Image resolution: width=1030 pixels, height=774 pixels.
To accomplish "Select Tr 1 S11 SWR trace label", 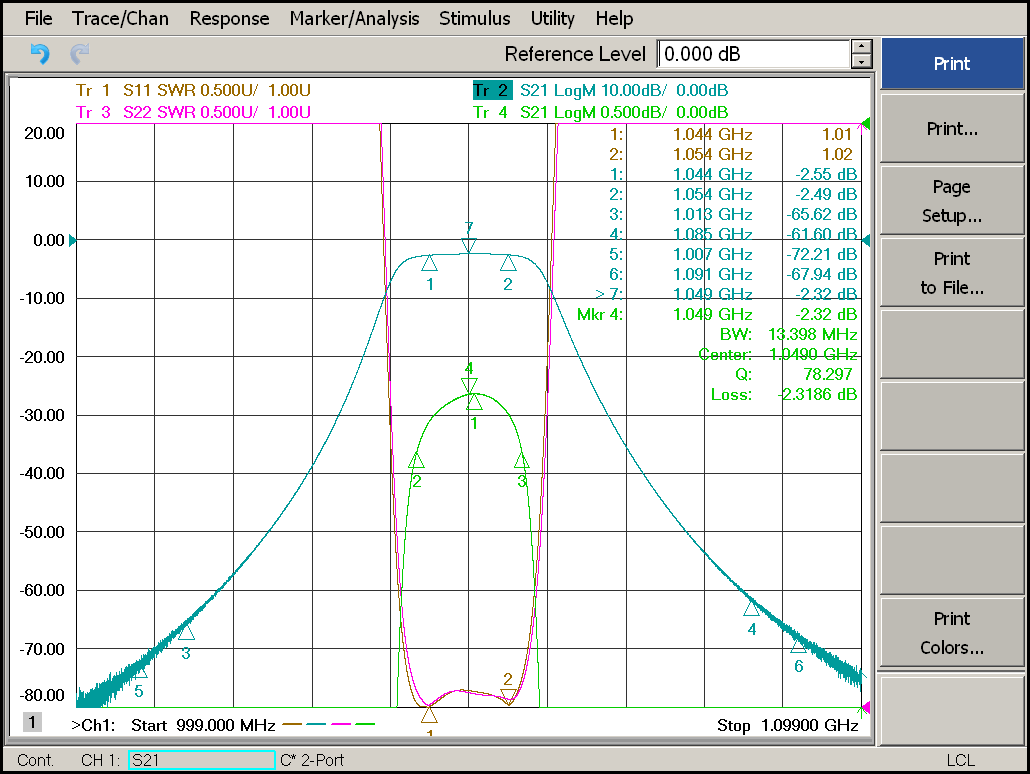I will click(193, 90).
